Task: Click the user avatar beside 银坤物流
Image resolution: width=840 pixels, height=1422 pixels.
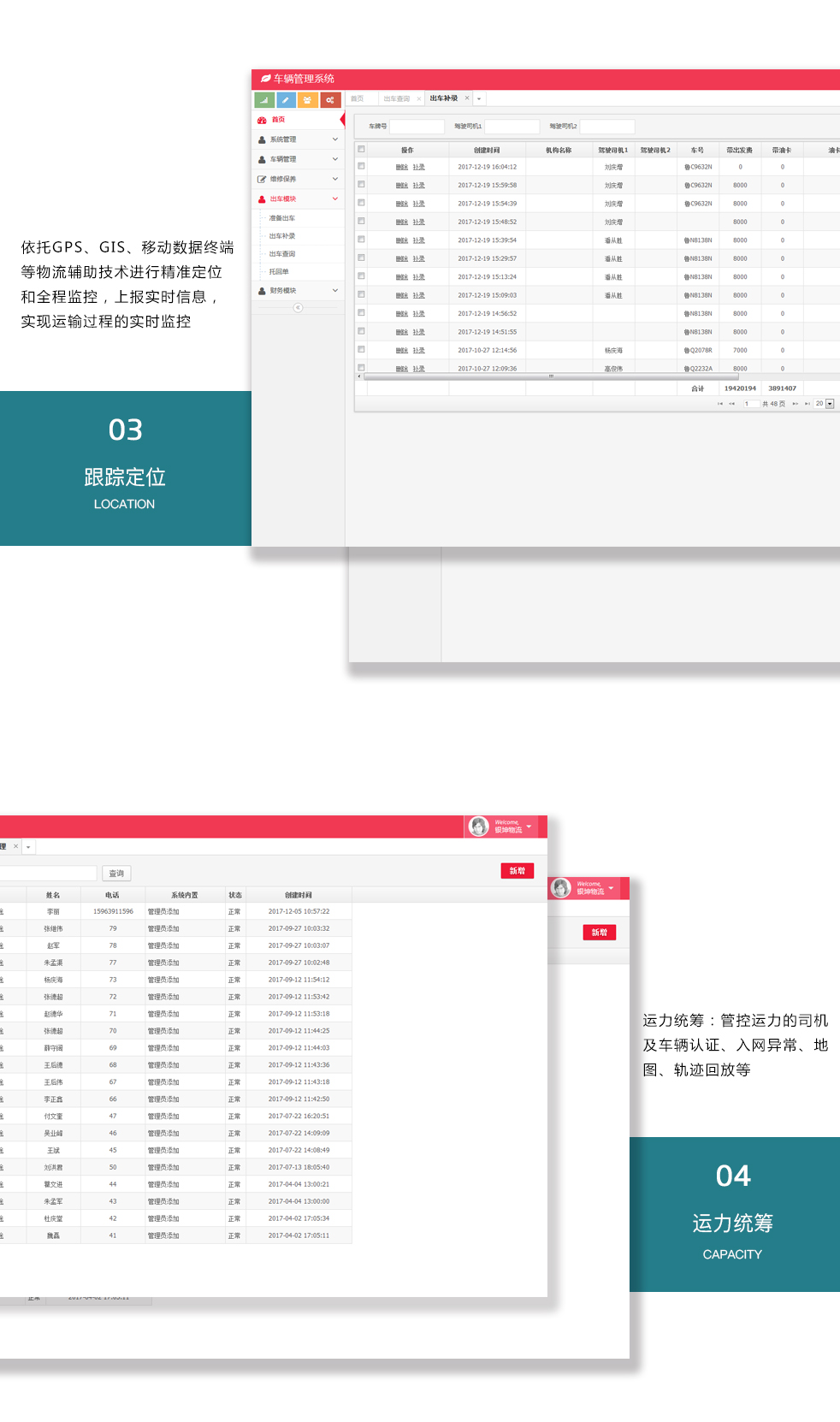Action: (479, 826)
